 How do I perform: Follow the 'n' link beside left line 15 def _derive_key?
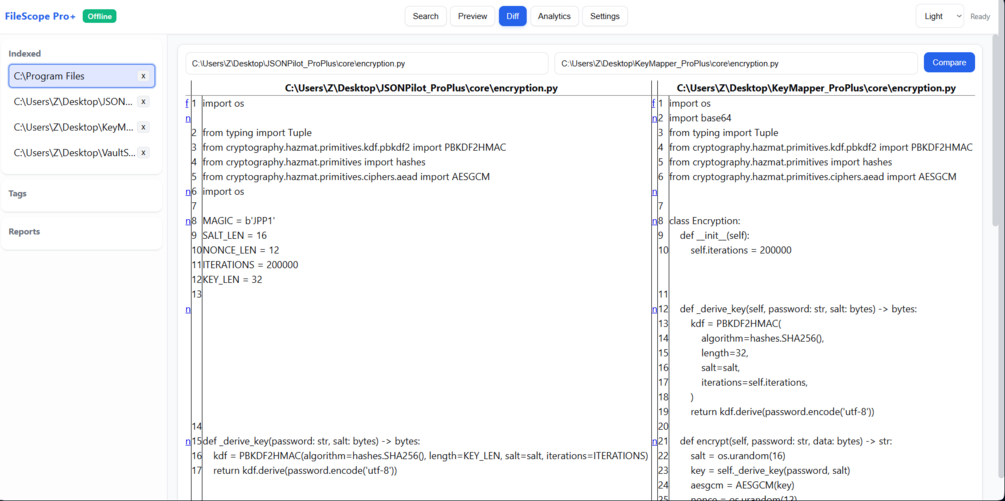[188, 441]
